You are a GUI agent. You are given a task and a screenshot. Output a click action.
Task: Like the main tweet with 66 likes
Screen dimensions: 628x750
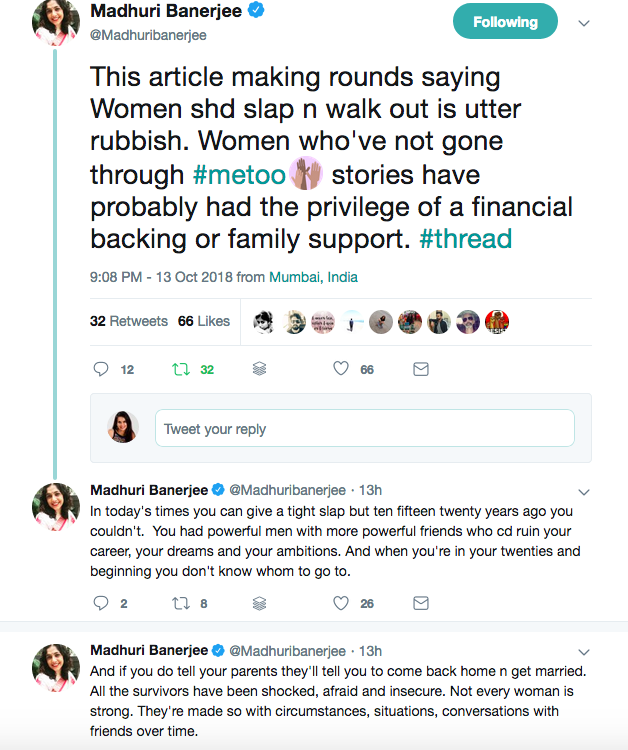point(341,369)
